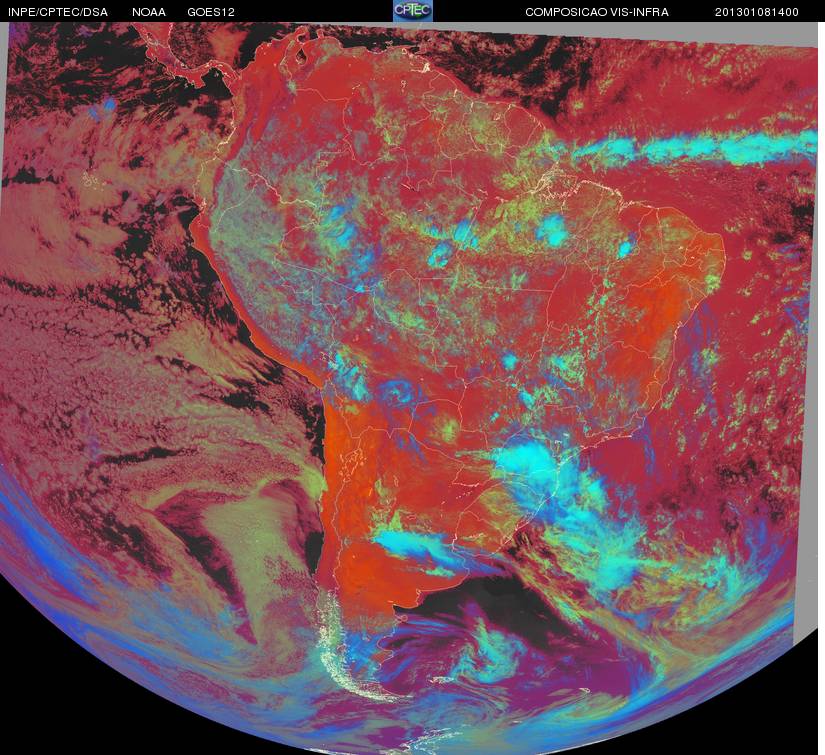Click the GOES12 satellite label
Screen dimensions: 825x755
click(211, 12)
